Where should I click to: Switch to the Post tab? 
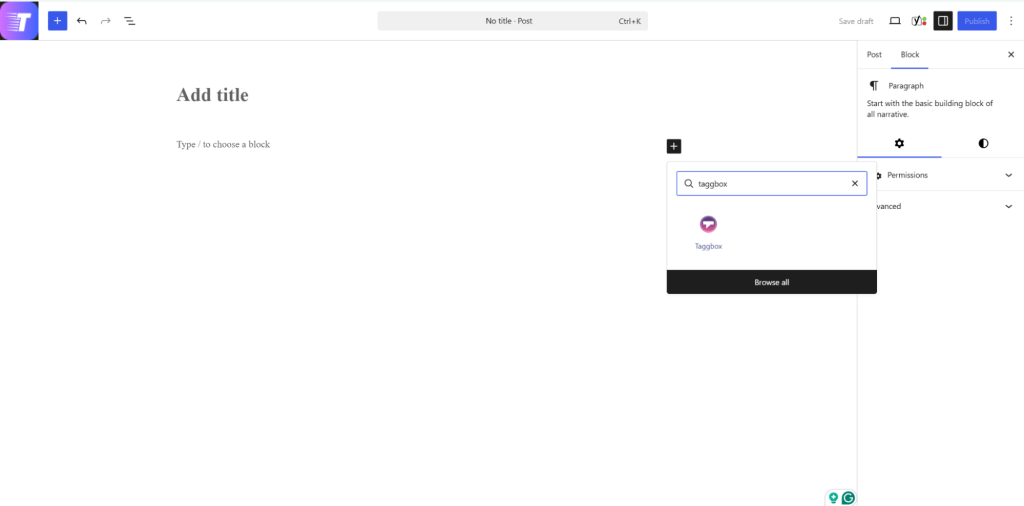tap(874, 55)
